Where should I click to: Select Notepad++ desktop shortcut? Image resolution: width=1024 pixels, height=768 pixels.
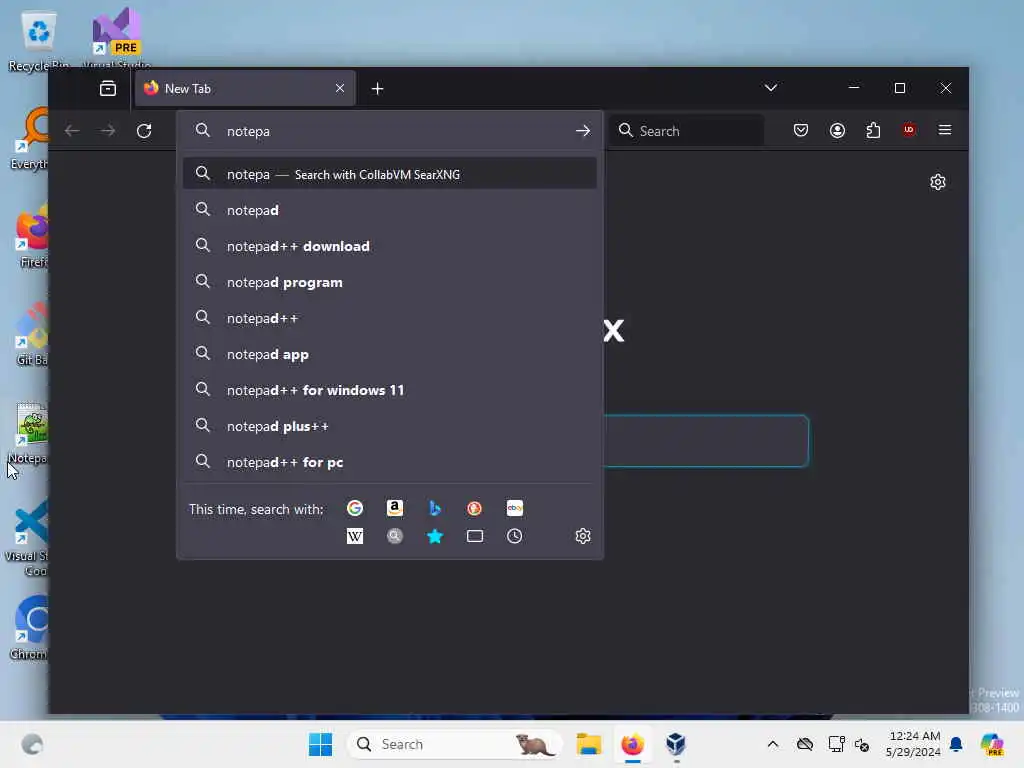point(29,434)
